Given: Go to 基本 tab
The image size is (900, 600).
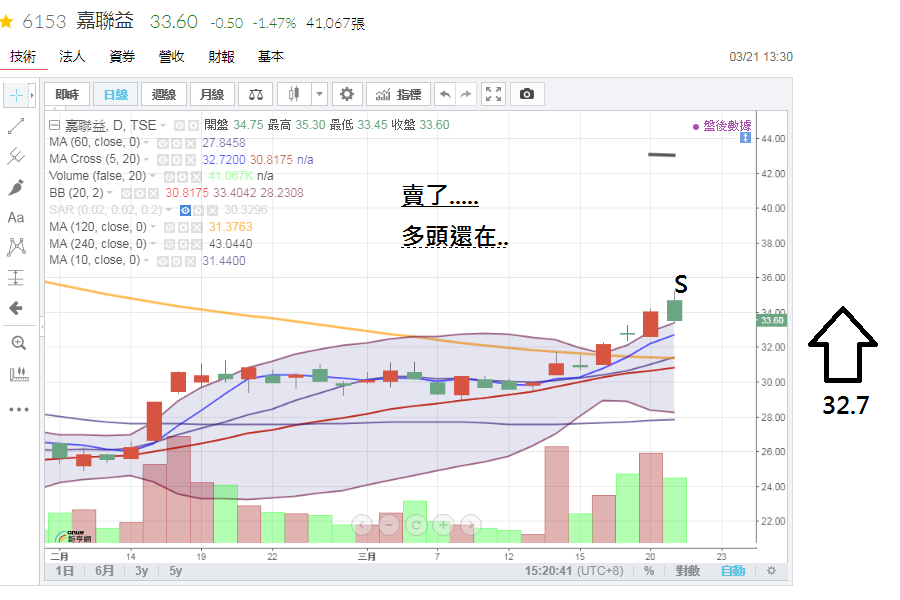Looking at the screenshot, I should point(271,56).
